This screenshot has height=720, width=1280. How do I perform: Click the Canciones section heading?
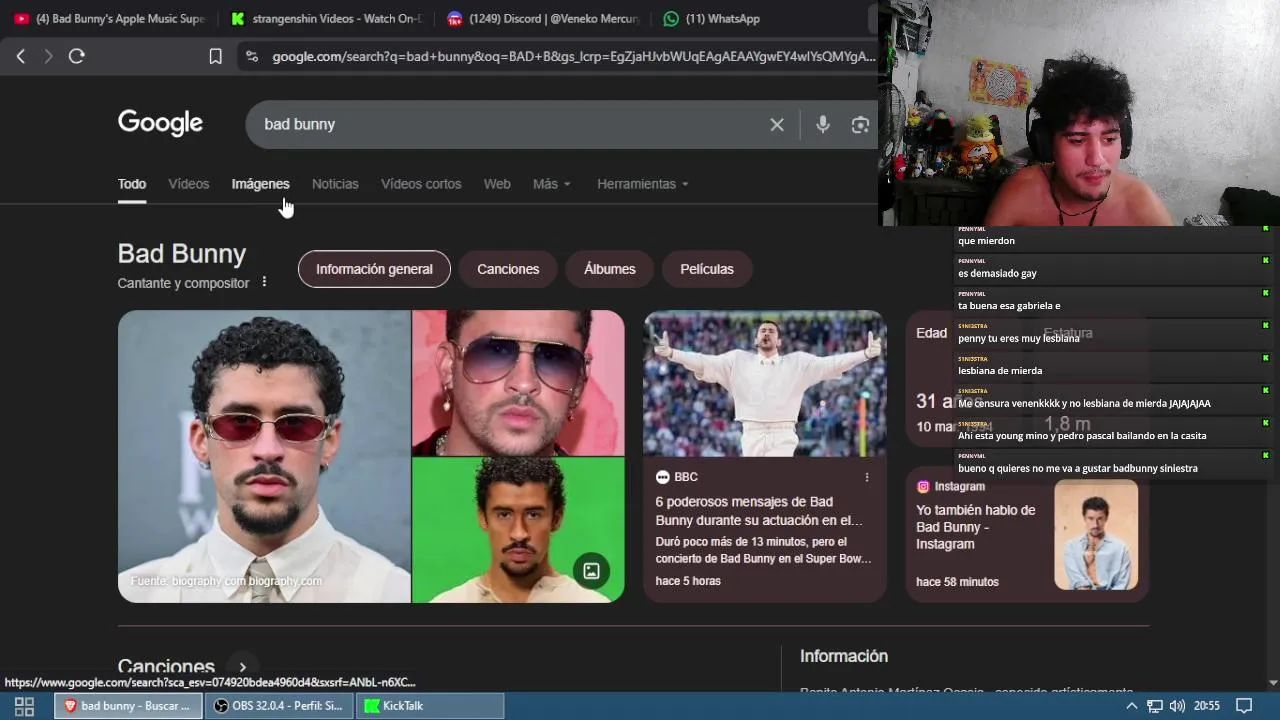[x=166, y=666]
